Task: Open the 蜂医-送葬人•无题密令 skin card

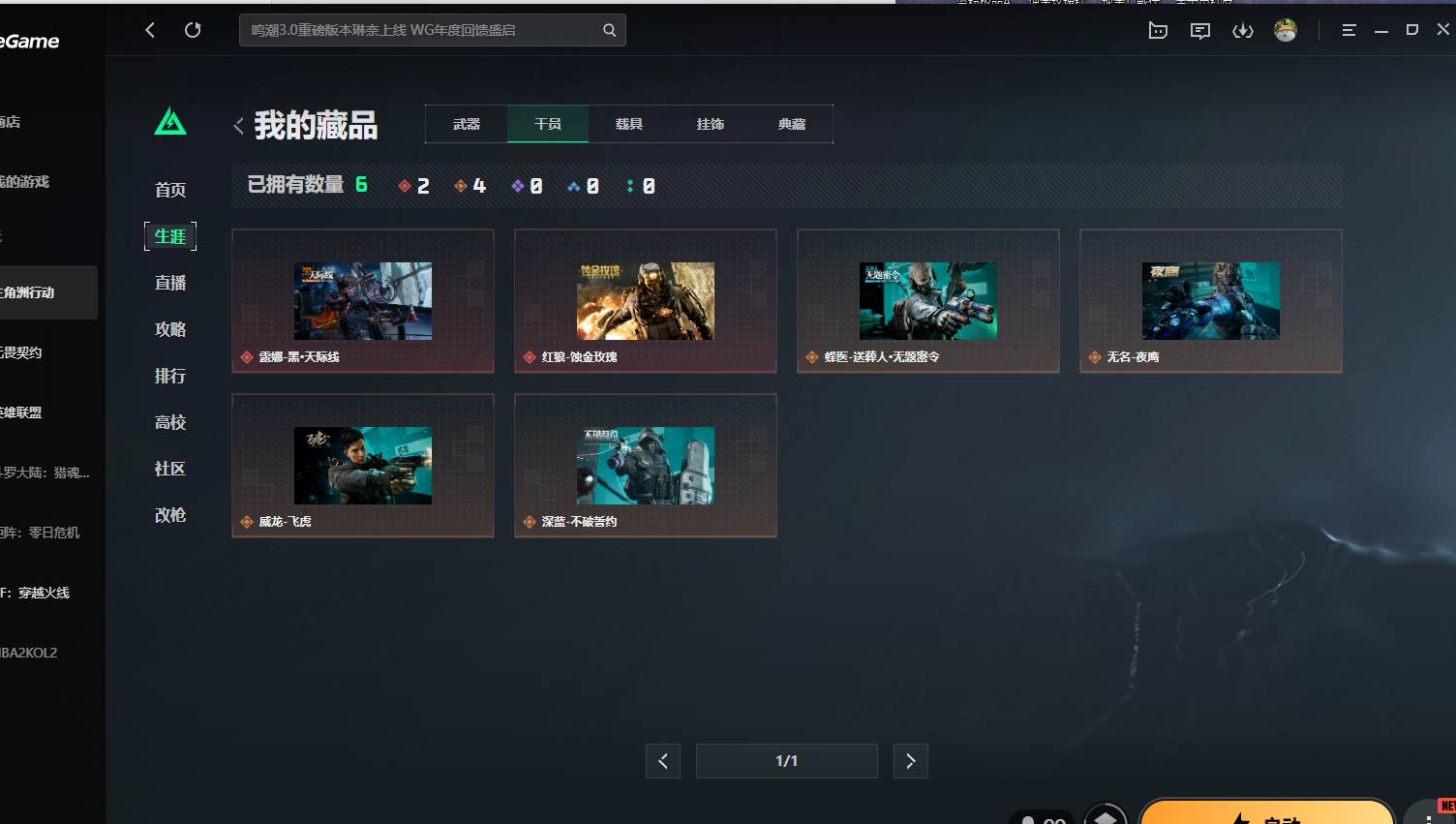Action: (x=928, y=301)
